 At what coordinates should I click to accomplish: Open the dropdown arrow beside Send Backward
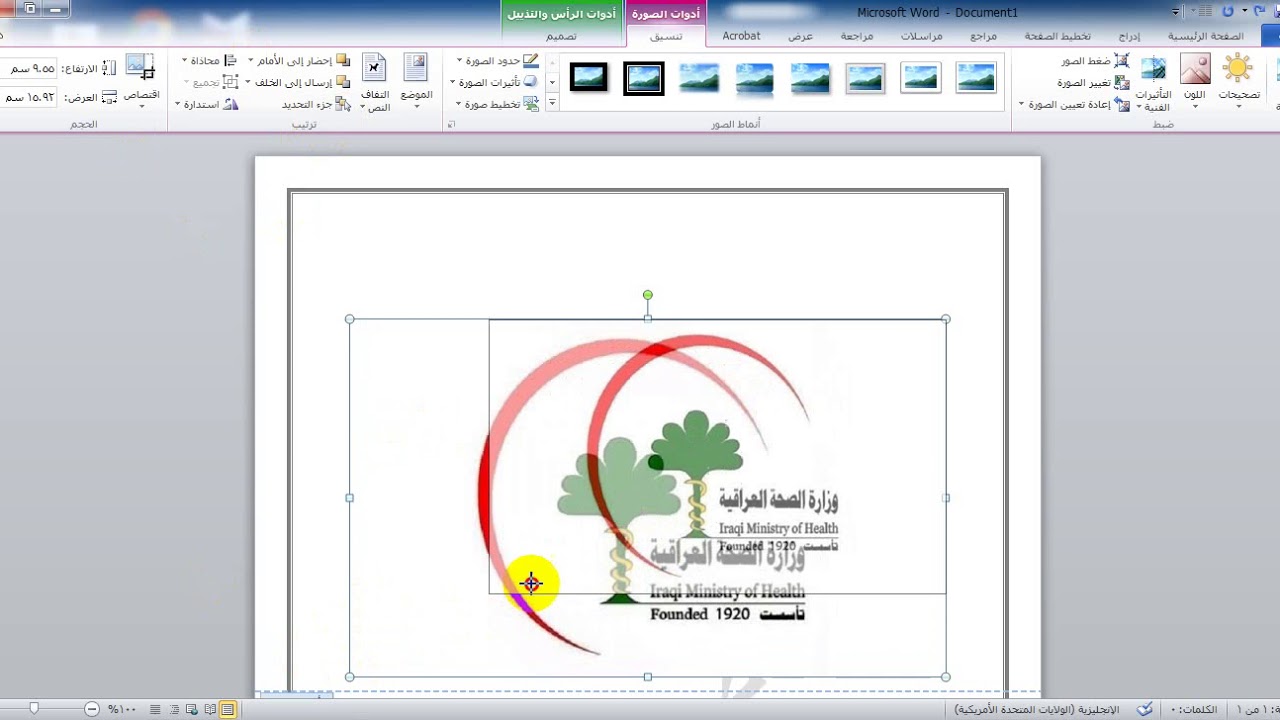pos(248,83)
